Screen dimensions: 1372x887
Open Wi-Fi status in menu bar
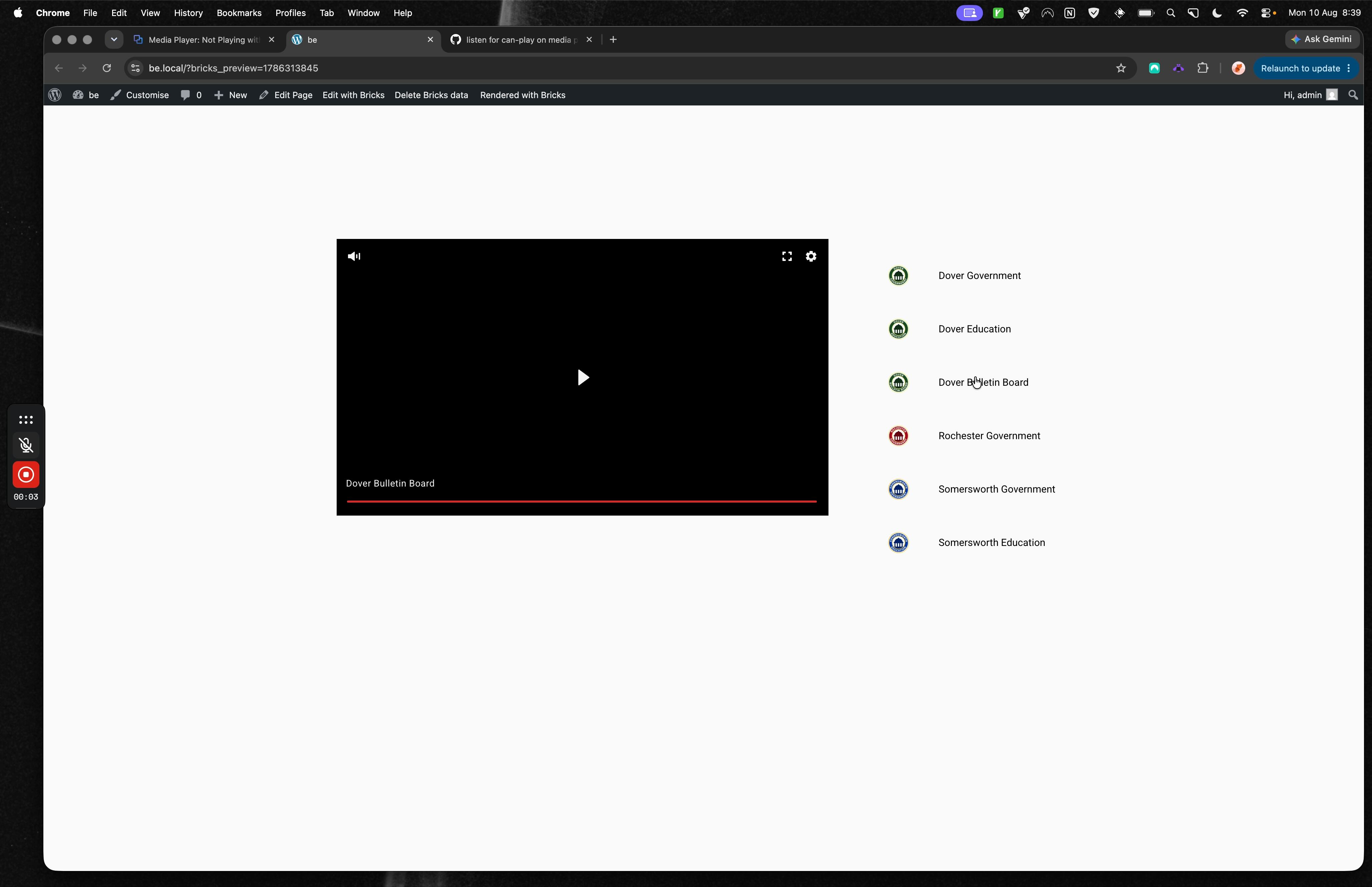click(1243, 13)
